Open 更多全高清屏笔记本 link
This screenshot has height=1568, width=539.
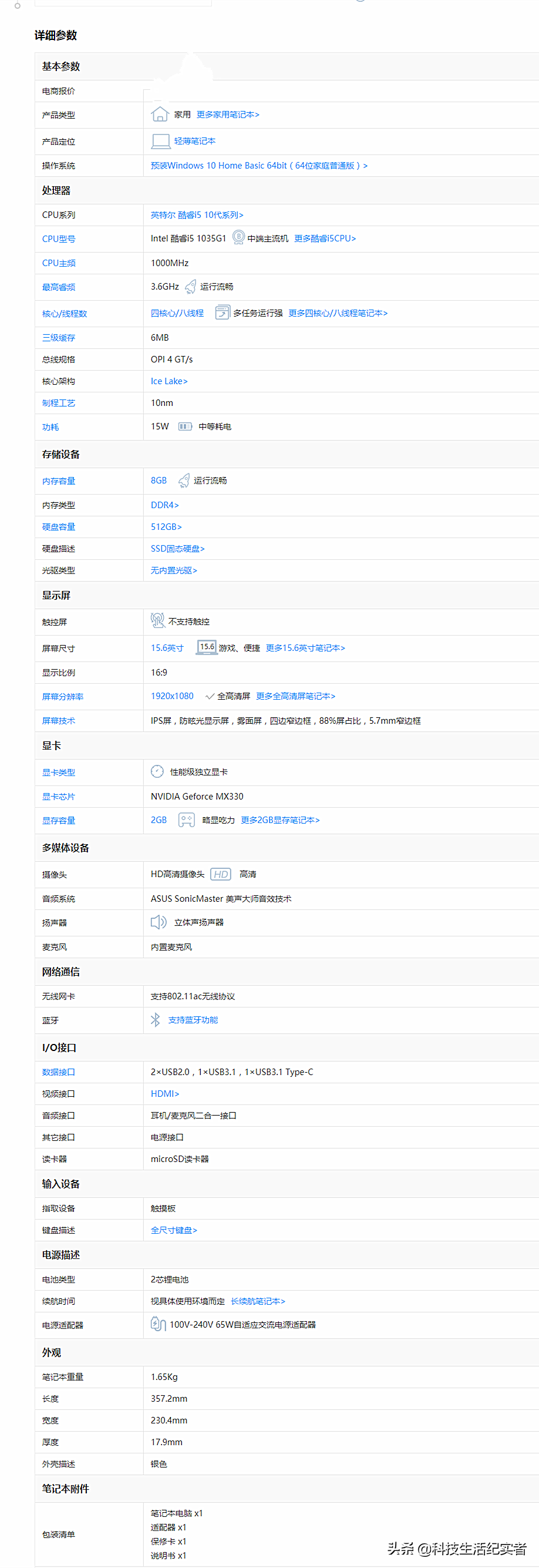(296, 696)
